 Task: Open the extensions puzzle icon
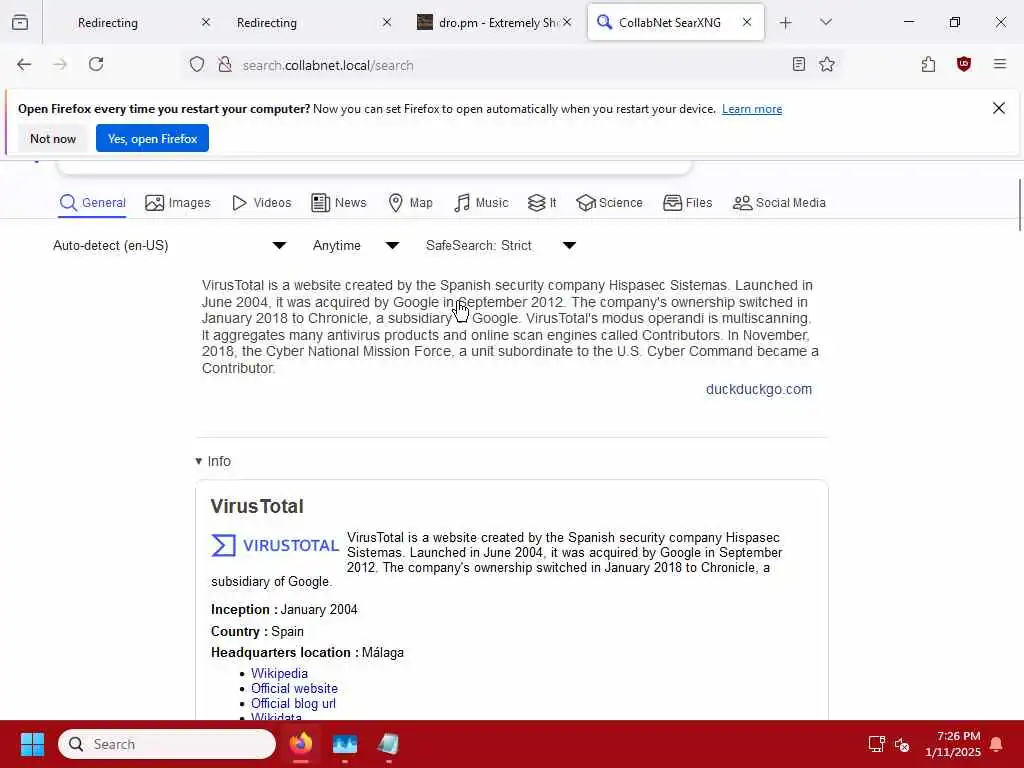928,64
